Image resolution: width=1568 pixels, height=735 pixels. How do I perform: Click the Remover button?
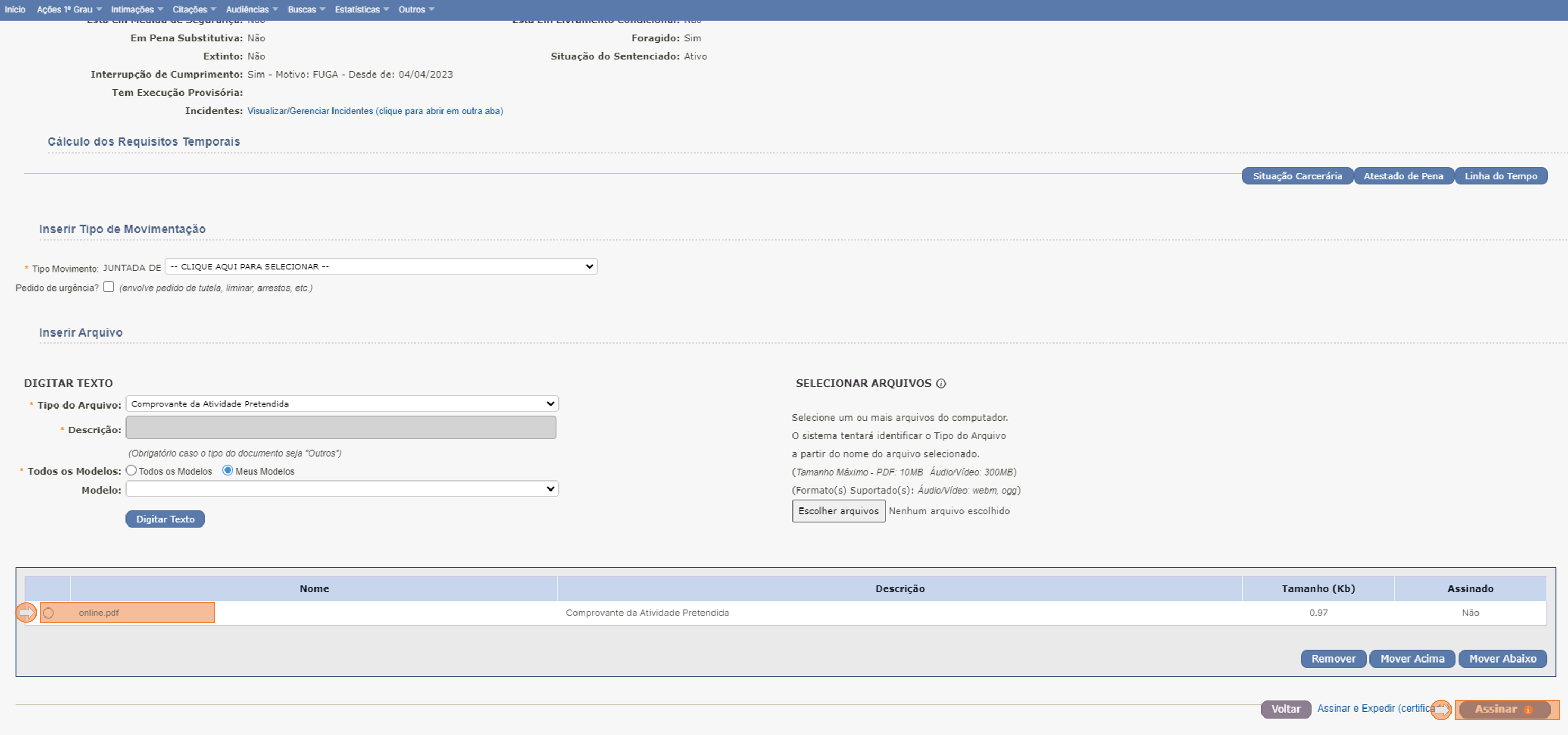pyautogui.click(x=1333, y=659)
